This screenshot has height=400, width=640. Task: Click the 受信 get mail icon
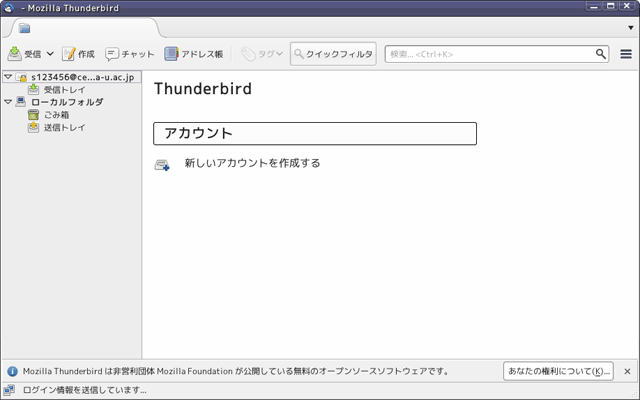click(x=14, y=54)
